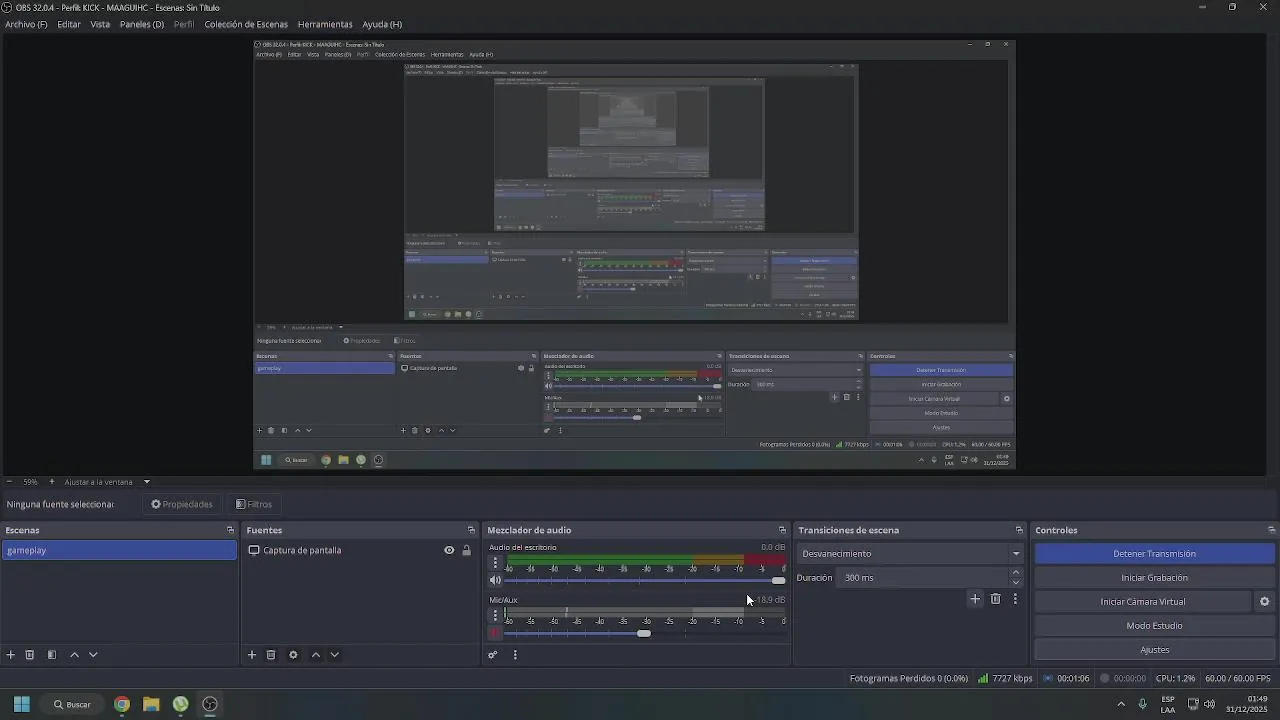Open File Explorer from the taskbar
The height and width of the screenshot is (720, 1280).
point(151,704)
